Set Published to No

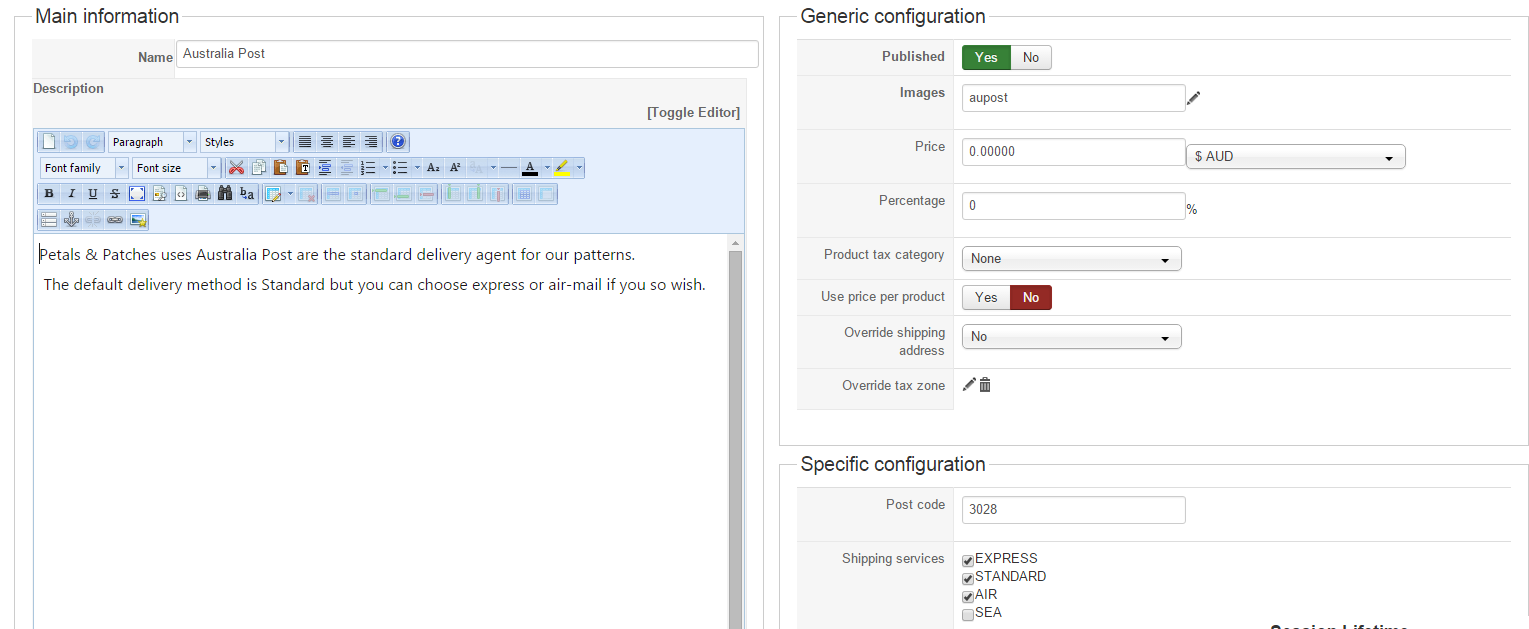click(1031, 58)
